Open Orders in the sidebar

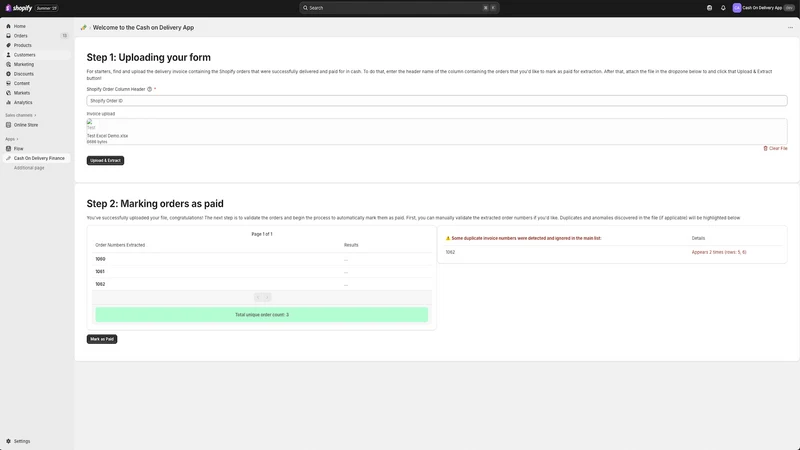coord(20,36)
